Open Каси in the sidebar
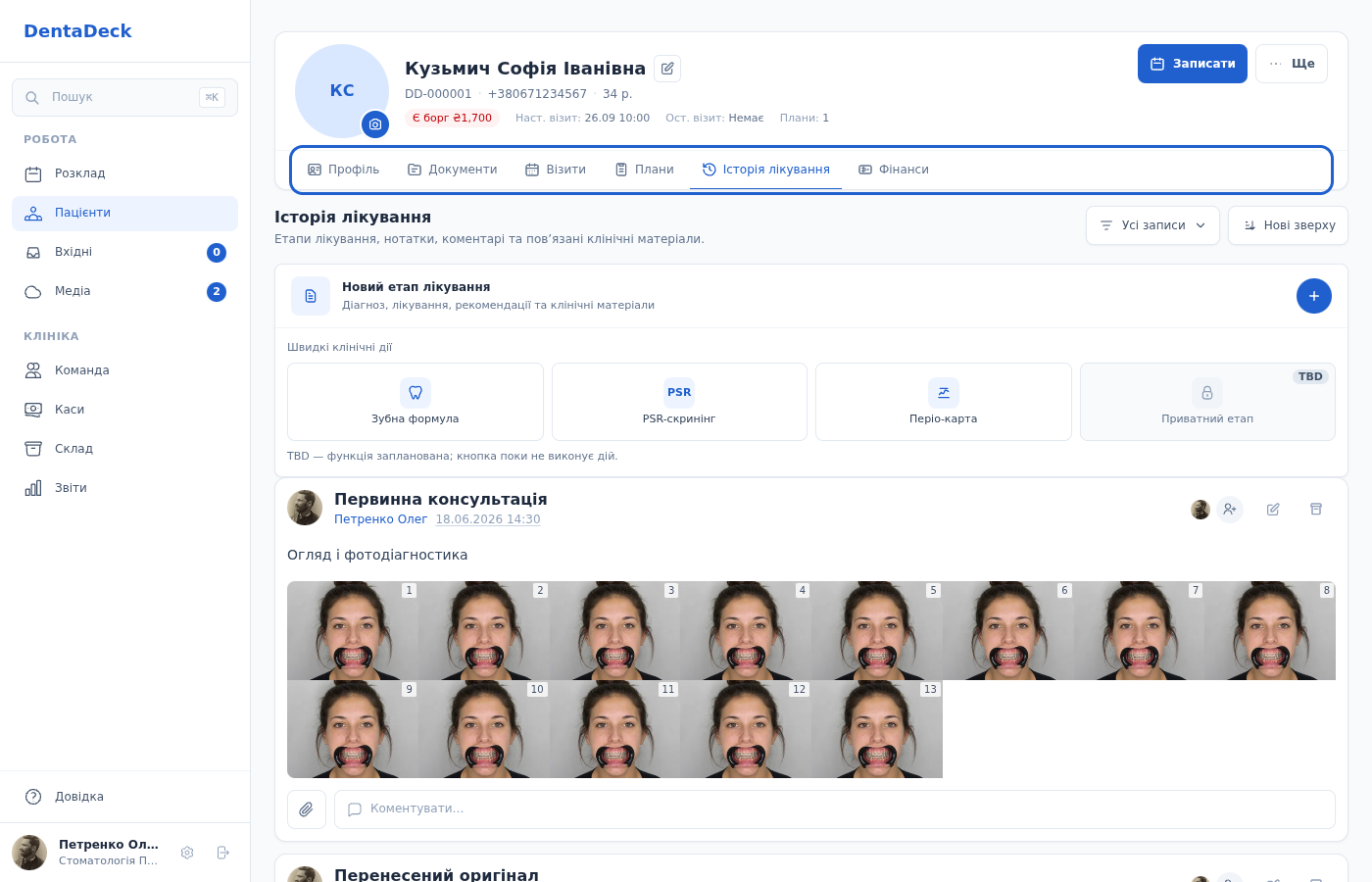This screenshot has width=1372, height=882. pos(125,410)
